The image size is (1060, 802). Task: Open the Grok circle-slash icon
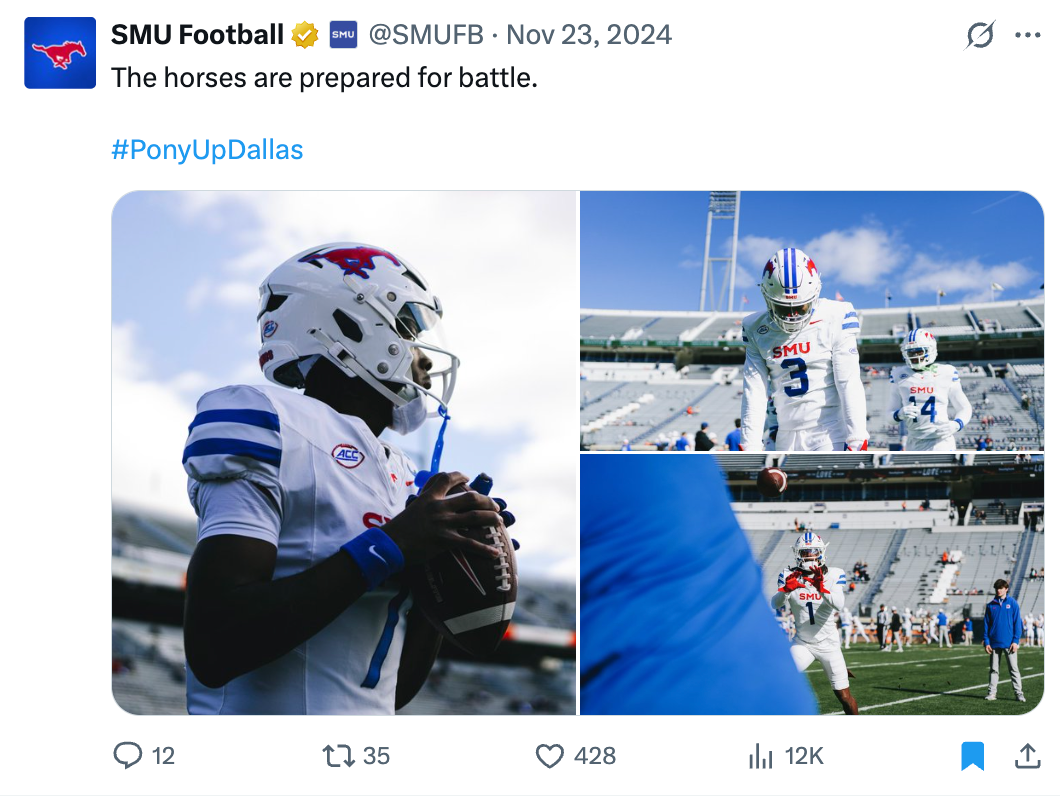click(x=980, y=36)
